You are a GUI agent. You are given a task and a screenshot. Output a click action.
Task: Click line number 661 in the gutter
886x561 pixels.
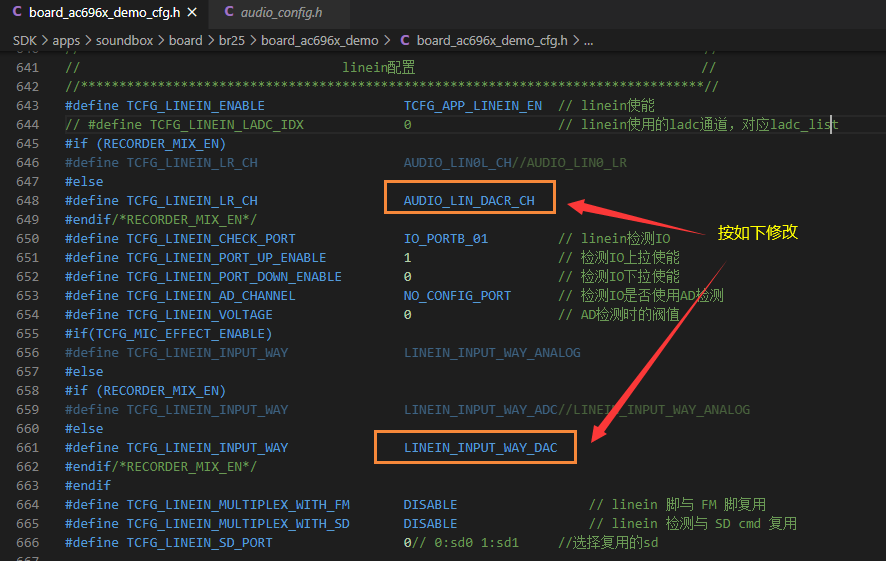28,447
